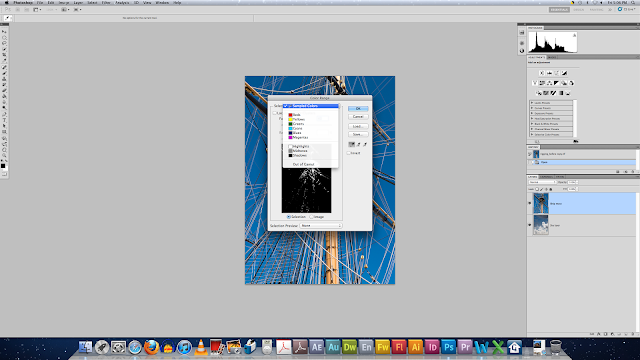
Task: Choose Magentas from the Select dropdown list
Action: point(311,137)
